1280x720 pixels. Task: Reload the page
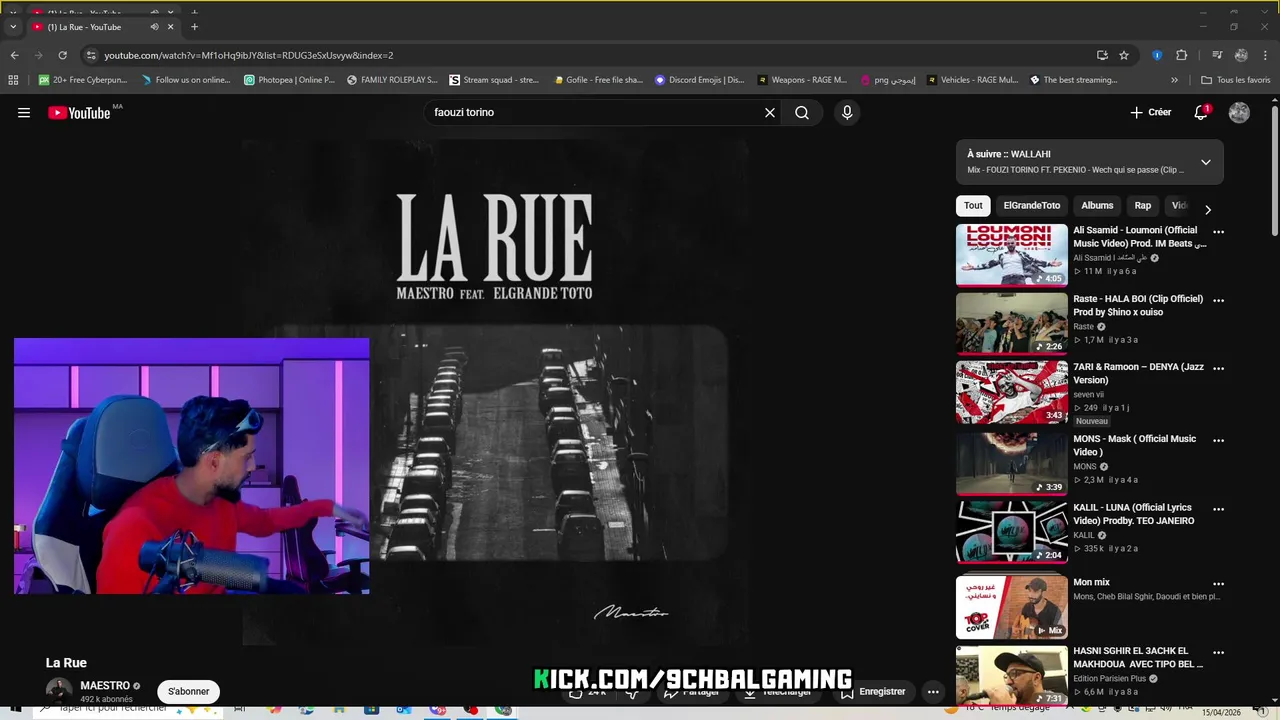coord(62,55)
